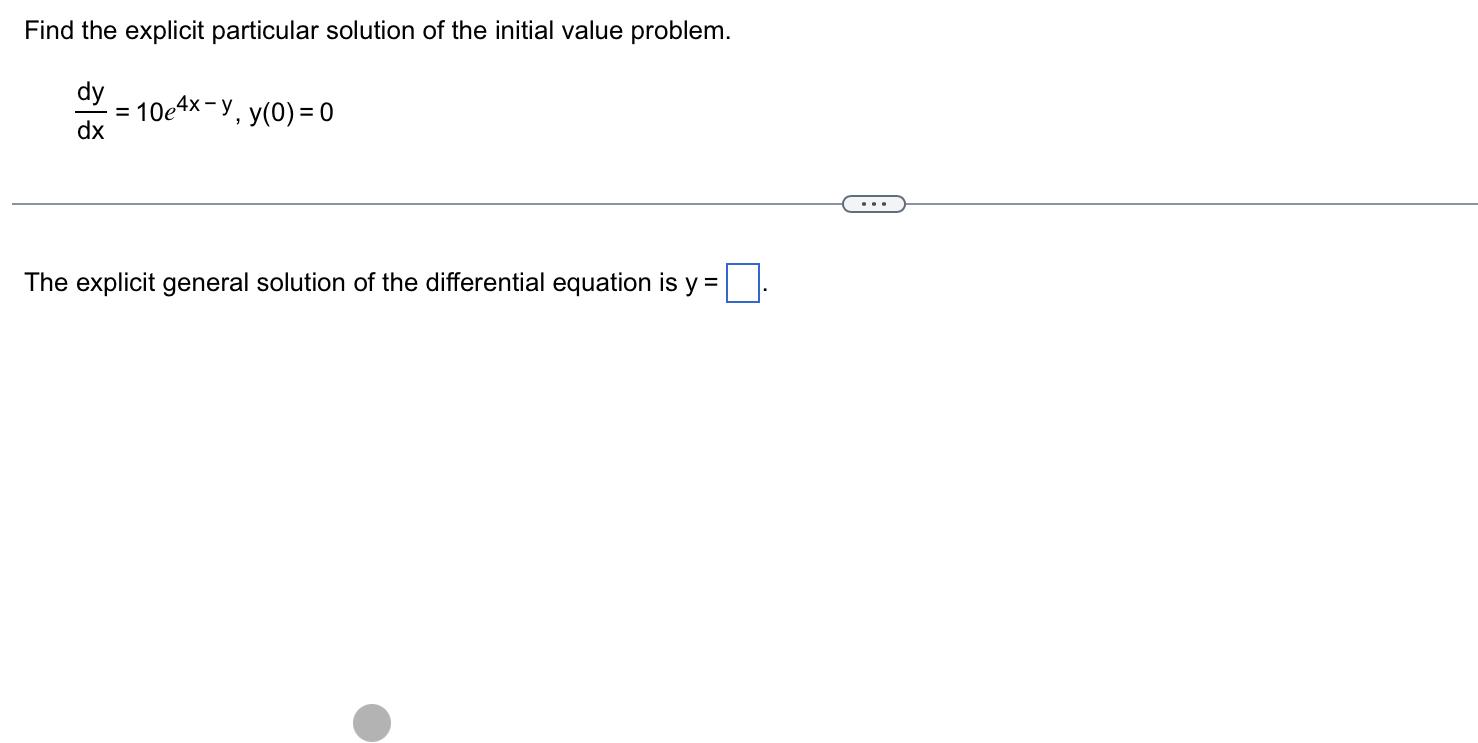
Task: Click the fraction dy over dx
Action: (x=89, y=110)
